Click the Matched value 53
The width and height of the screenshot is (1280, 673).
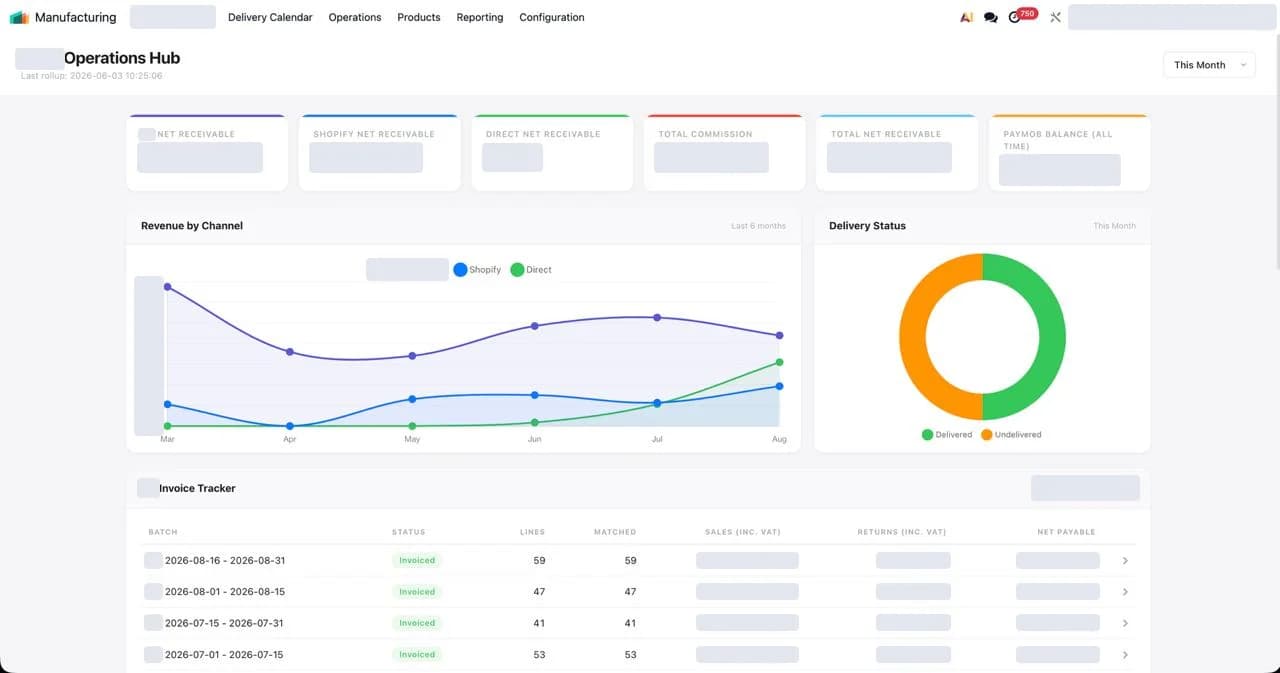tap(630, 655)
